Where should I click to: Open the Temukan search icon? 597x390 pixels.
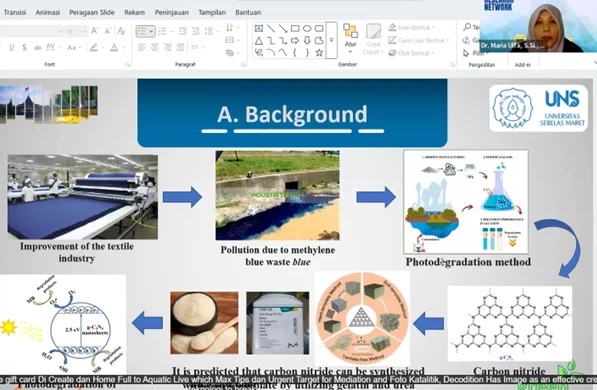point(467,27)
